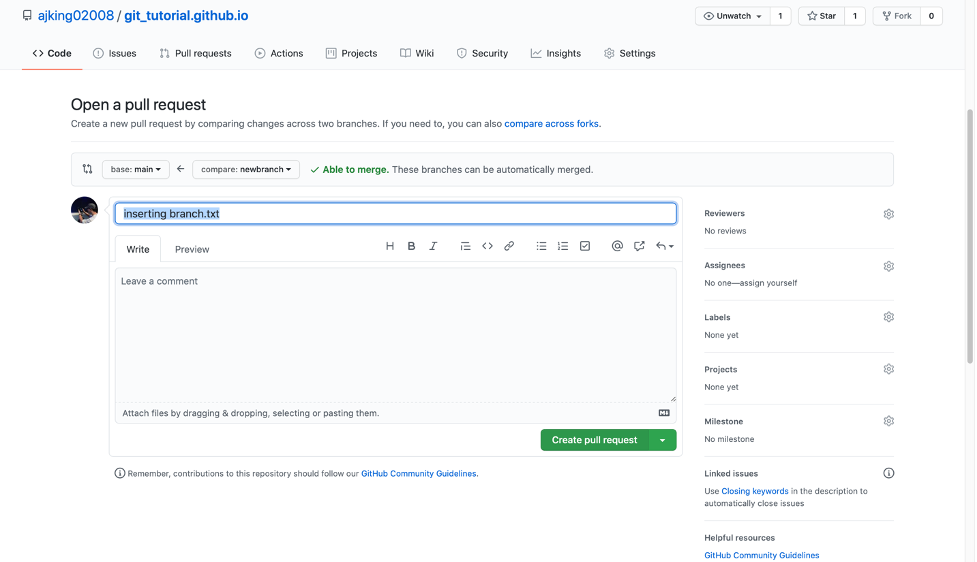Click Create pull request button
This screenshot has width=977, height=562.
(594, 440)
